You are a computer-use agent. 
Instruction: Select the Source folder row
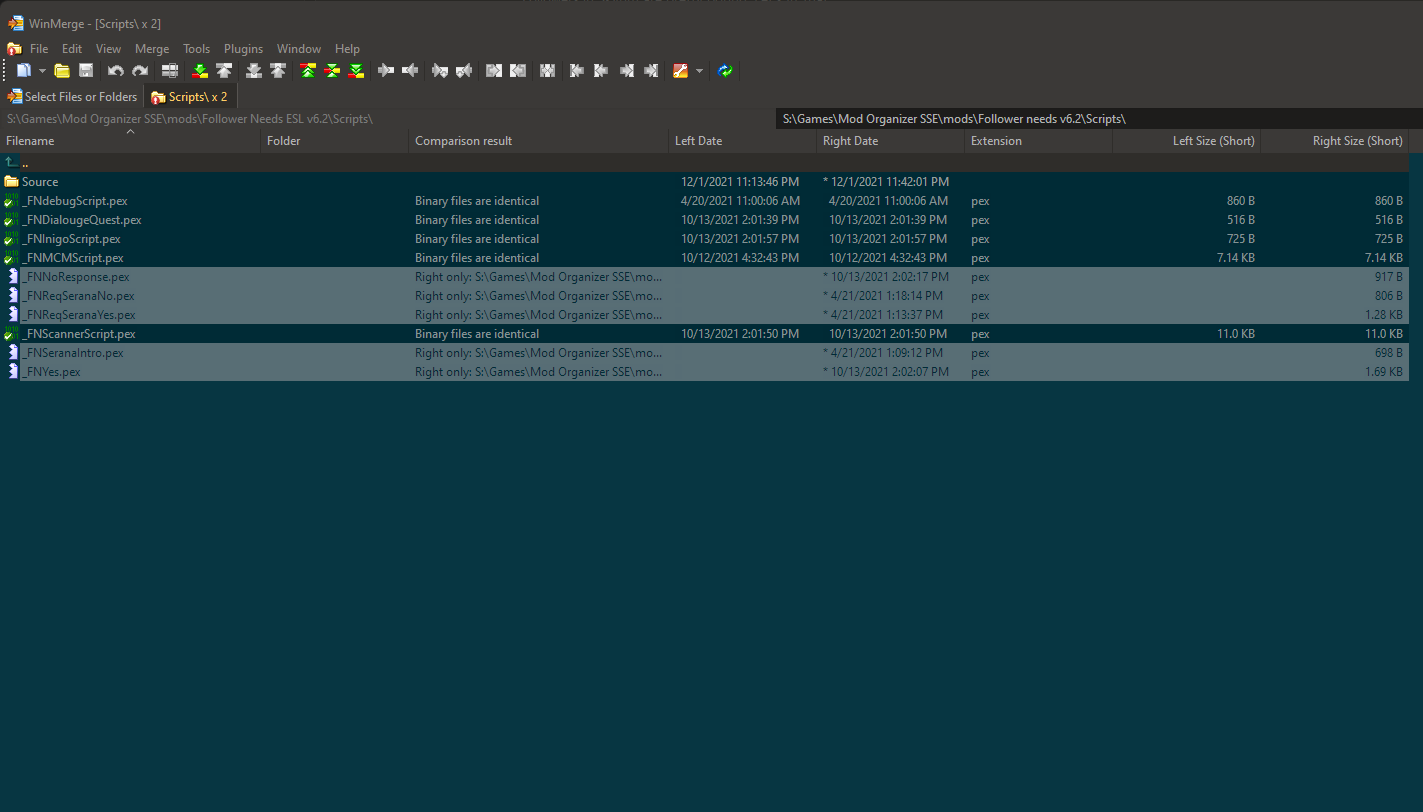704,182
